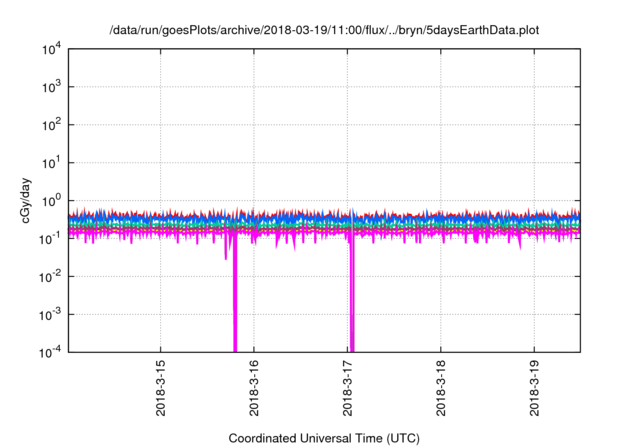Click the Coordinated Universal Time (UTC) label
This screenshot has width=640, height=448.
point(324,438)
